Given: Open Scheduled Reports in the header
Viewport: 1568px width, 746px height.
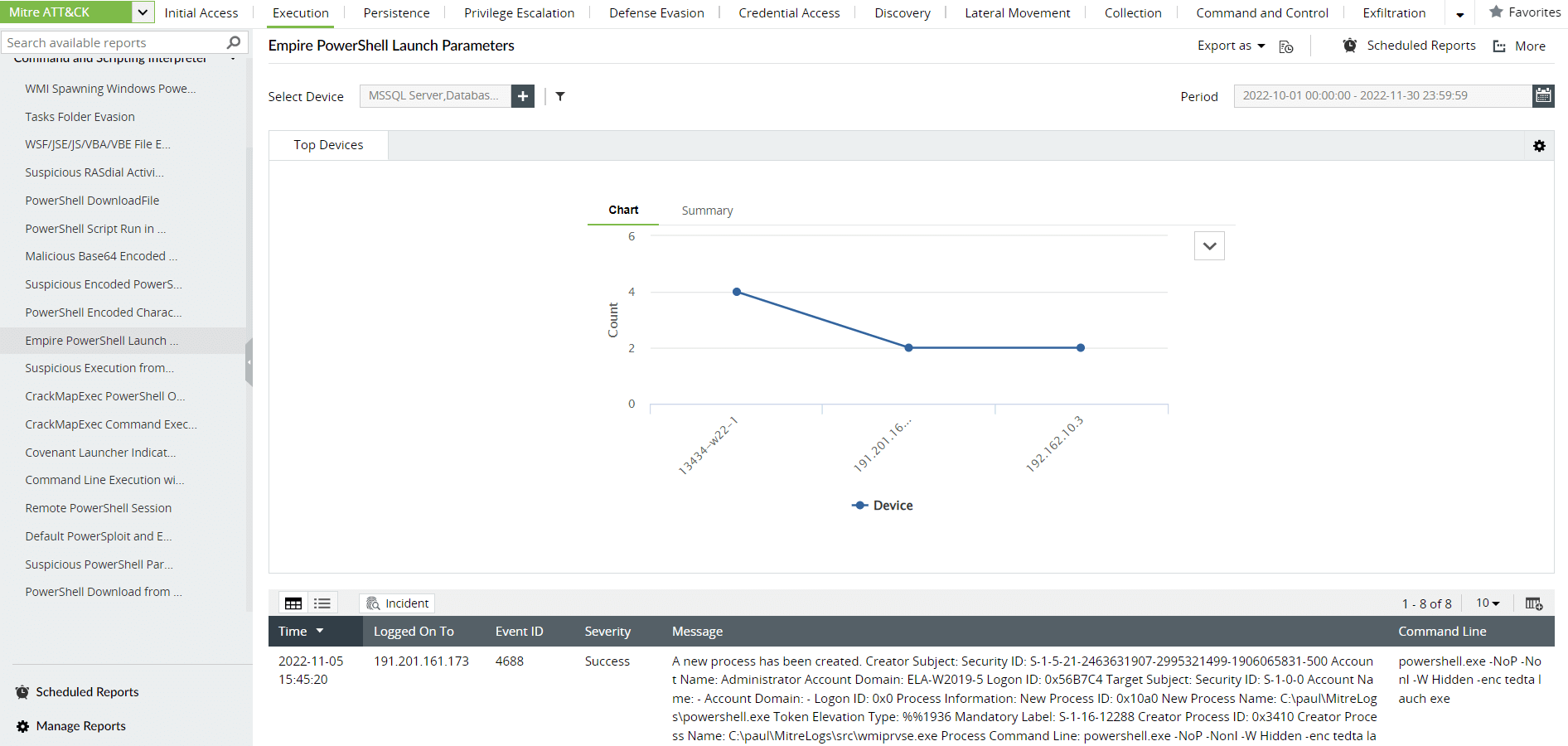Looking at the screenshot, I should (1420, 46).
